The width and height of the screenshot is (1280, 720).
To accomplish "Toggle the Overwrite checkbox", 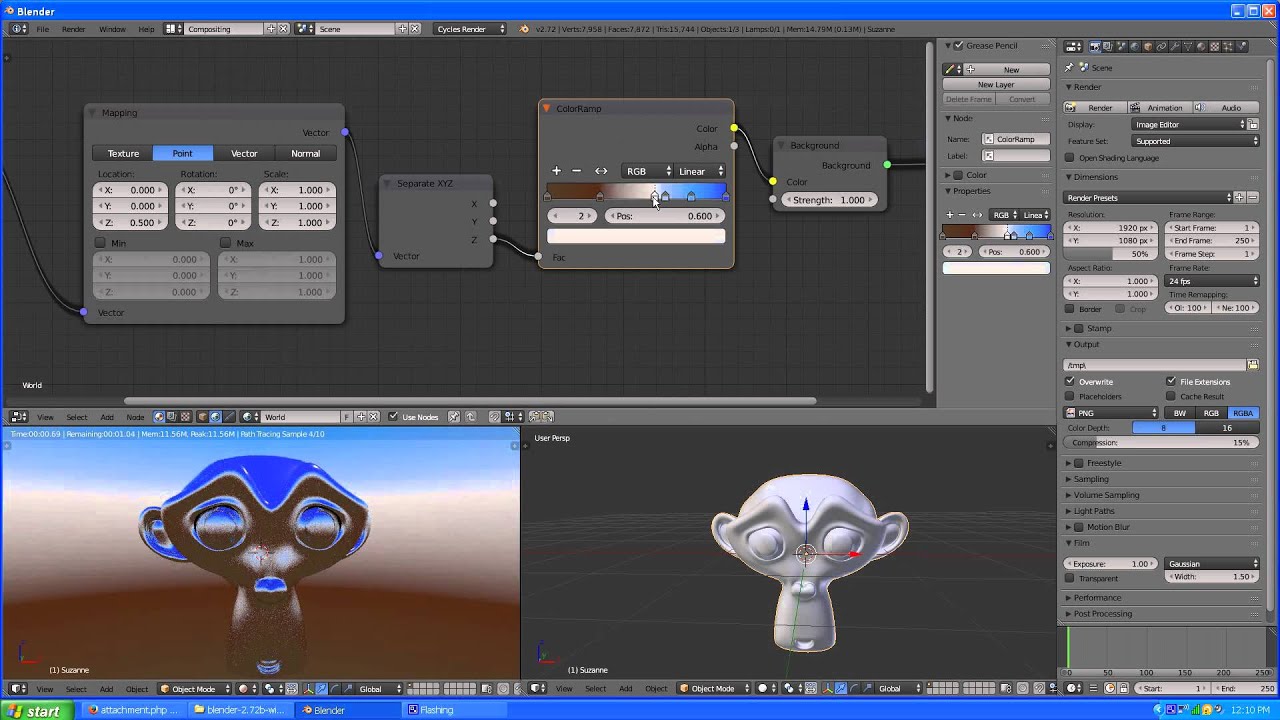I will 1070,381.
